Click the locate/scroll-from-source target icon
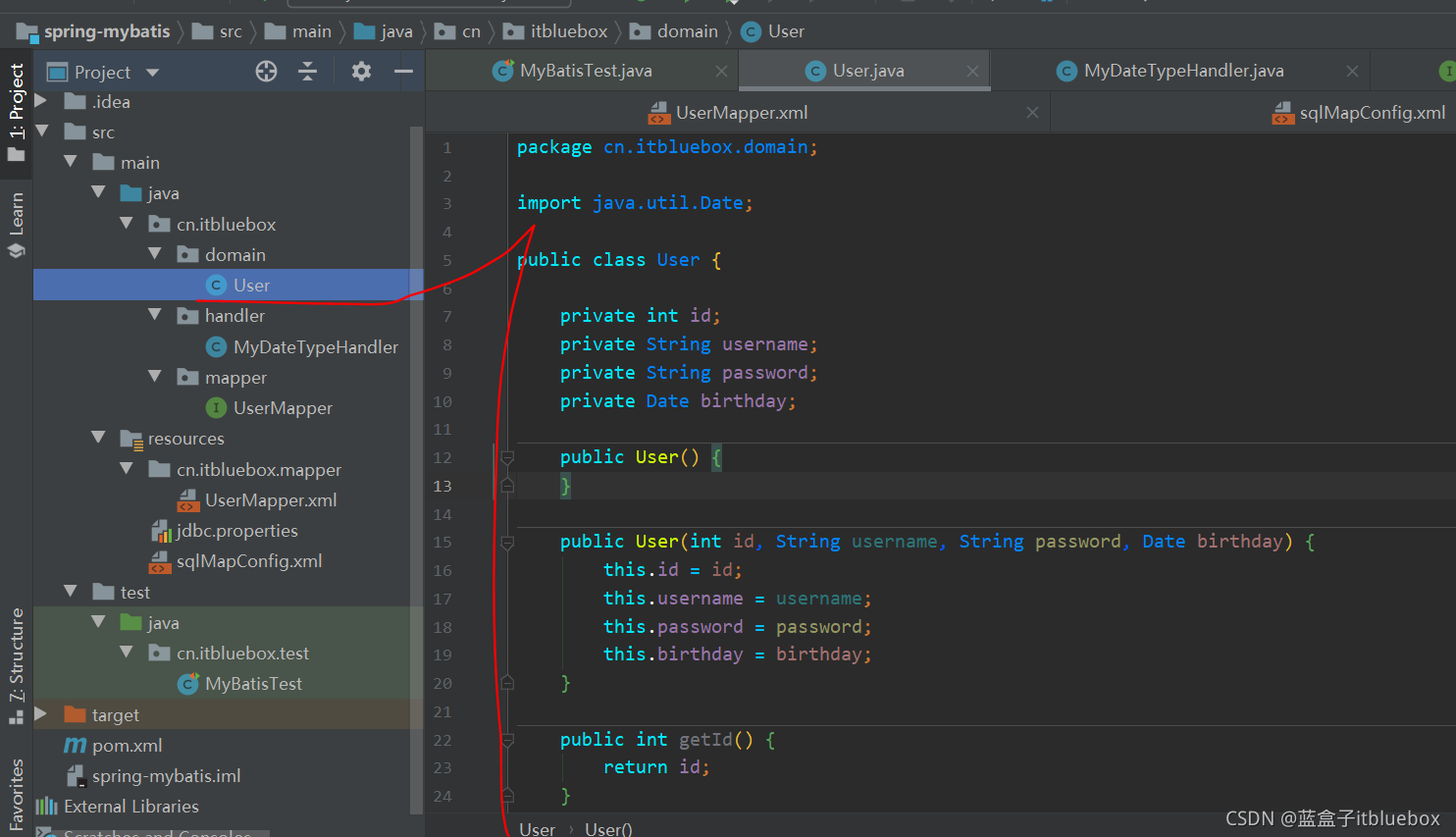 click(266, 72)
